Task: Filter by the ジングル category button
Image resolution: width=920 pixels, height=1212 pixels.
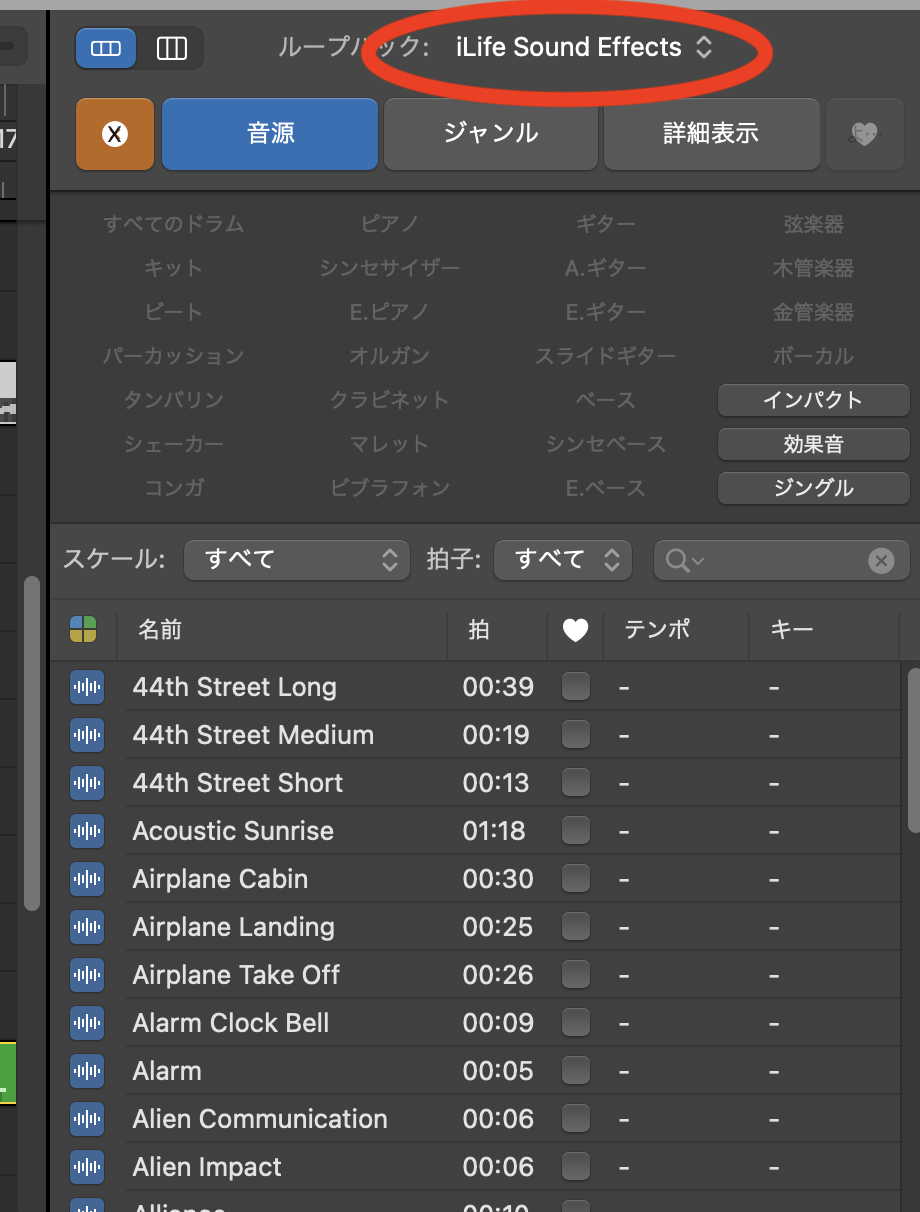Action: tap(813, 488)
